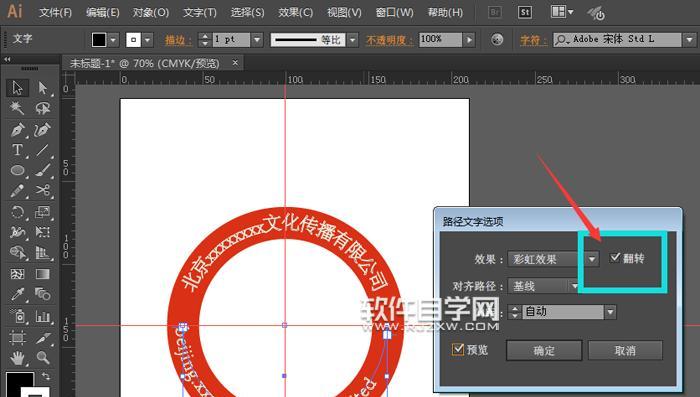Select the Blend tool

pyautogui.click(x=42, y=294)
